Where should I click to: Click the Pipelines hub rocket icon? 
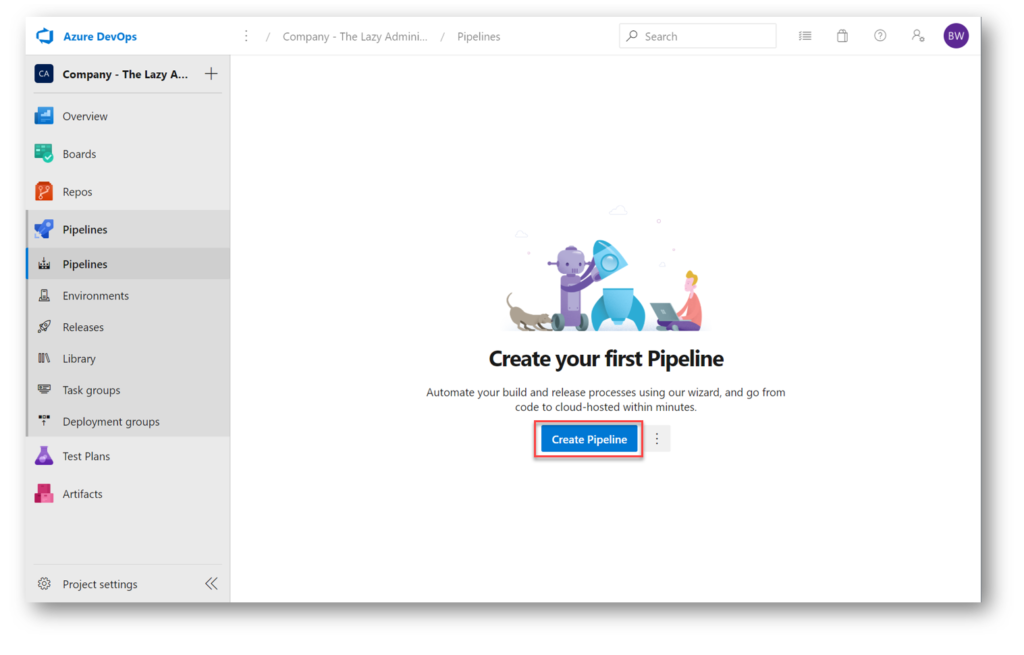pyautogui.click(x=44, y=229)
